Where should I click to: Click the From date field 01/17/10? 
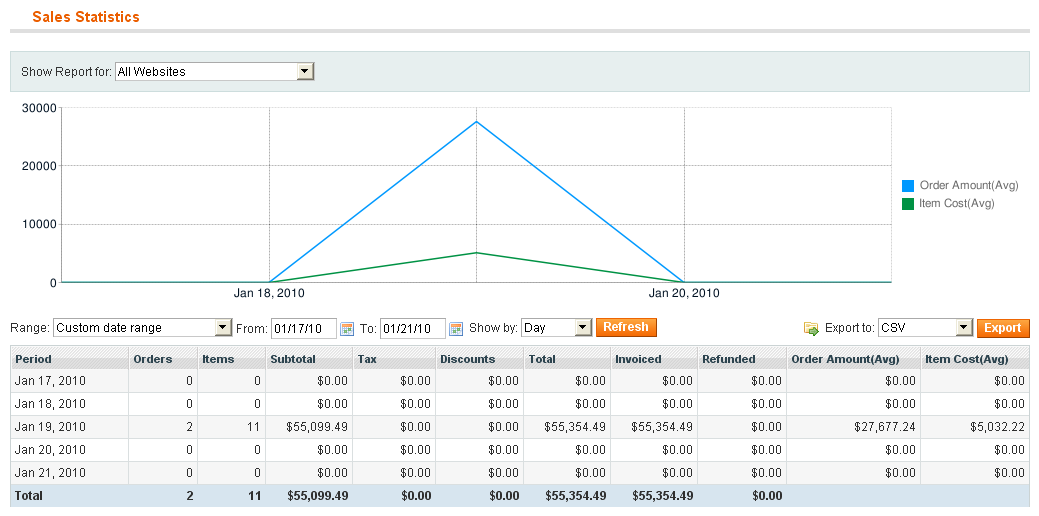tap(303, 329)
